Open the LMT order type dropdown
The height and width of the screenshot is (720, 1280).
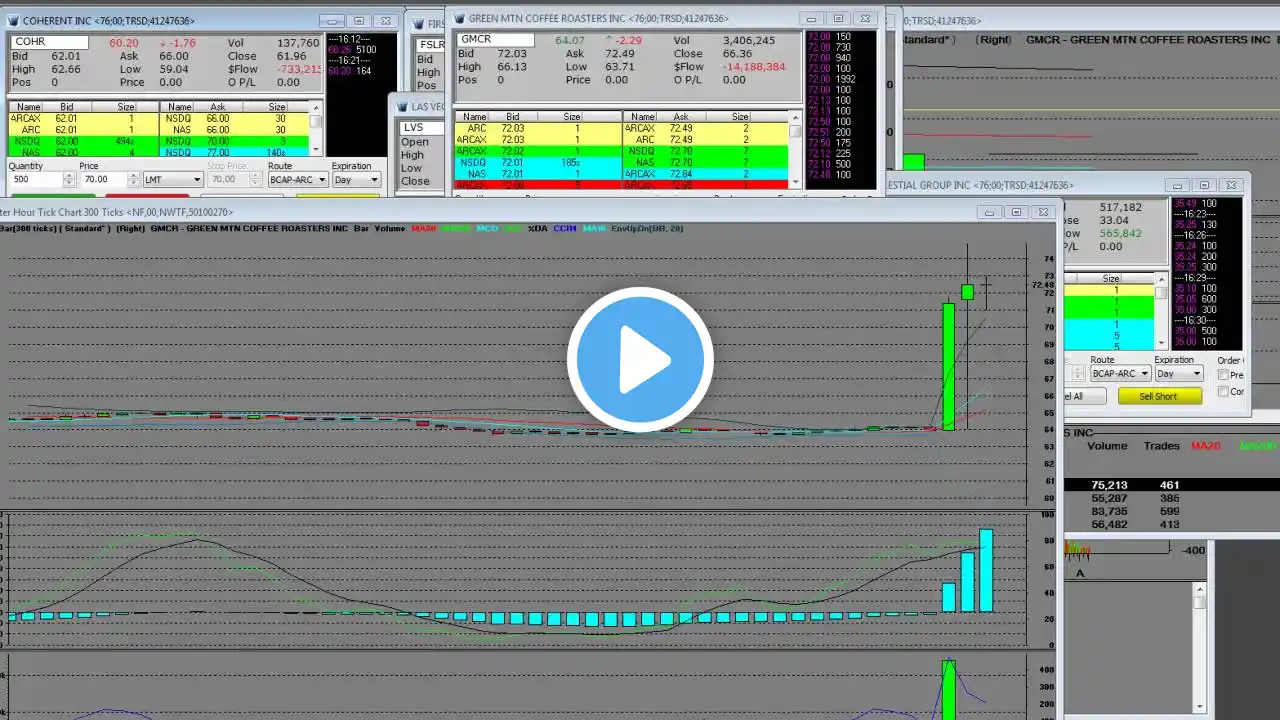[x=173, y=180]
